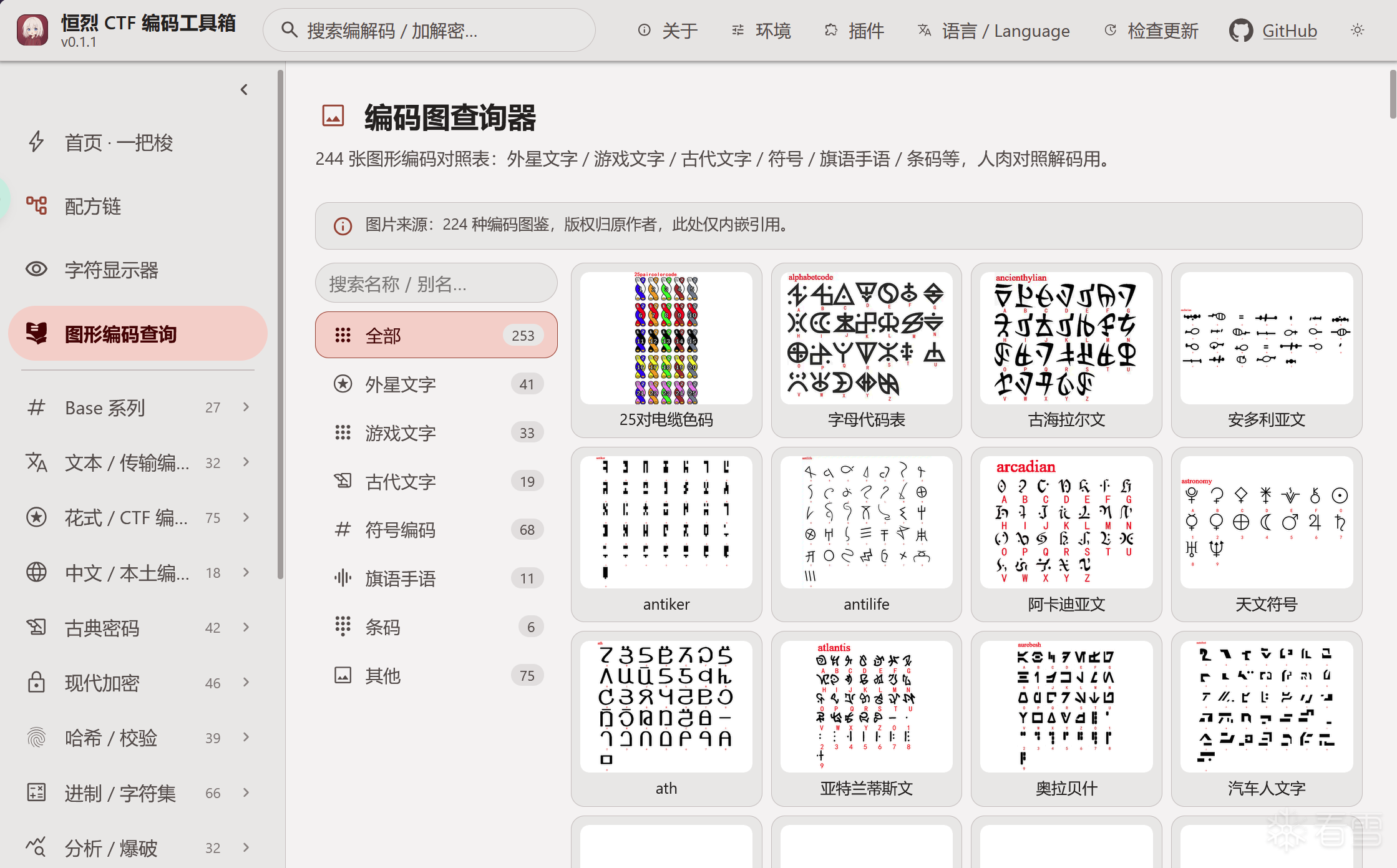Click the 搜索名称 / 别名 filter input
1397x868 pixels.
pyautogui.click(x=436, y=283)
